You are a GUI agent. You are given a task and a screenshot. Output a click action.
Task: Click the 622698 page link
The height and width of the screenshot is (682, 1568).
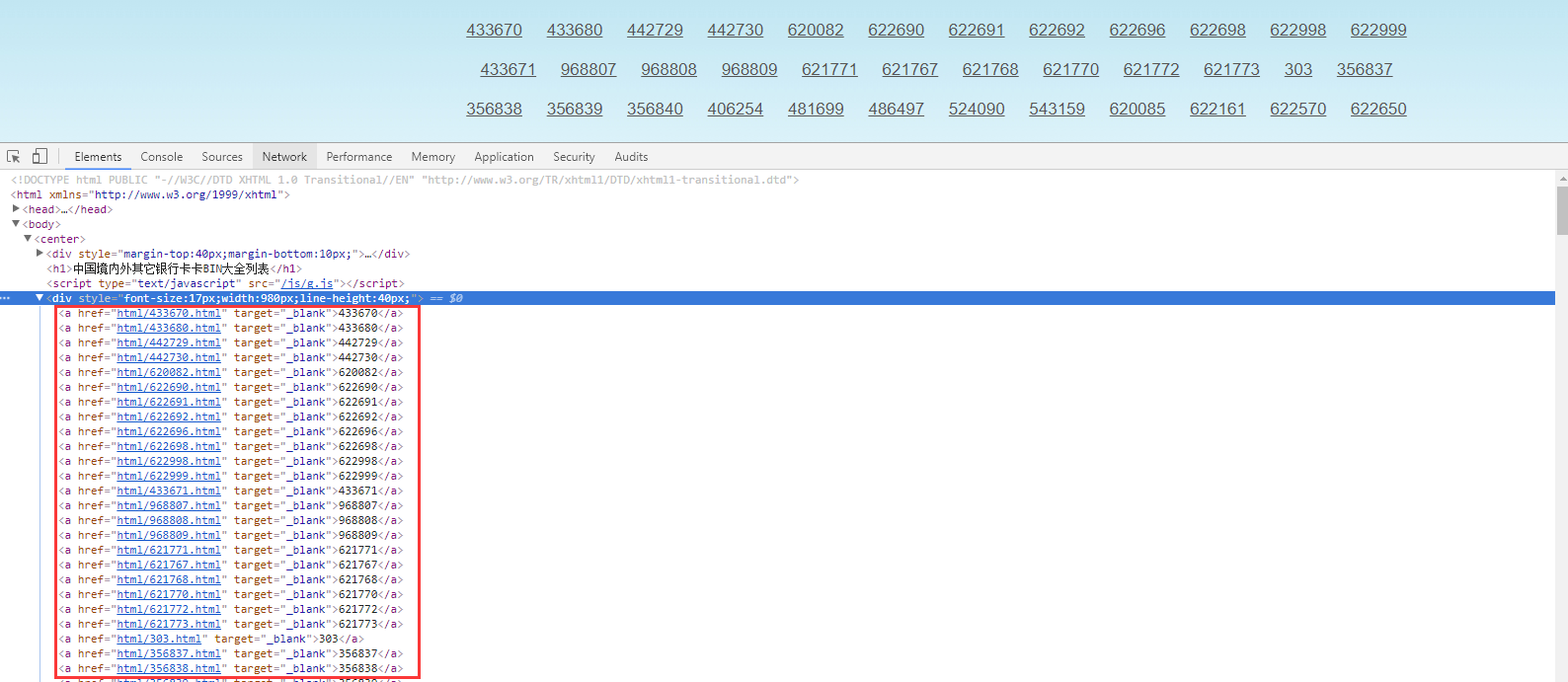1217,31
